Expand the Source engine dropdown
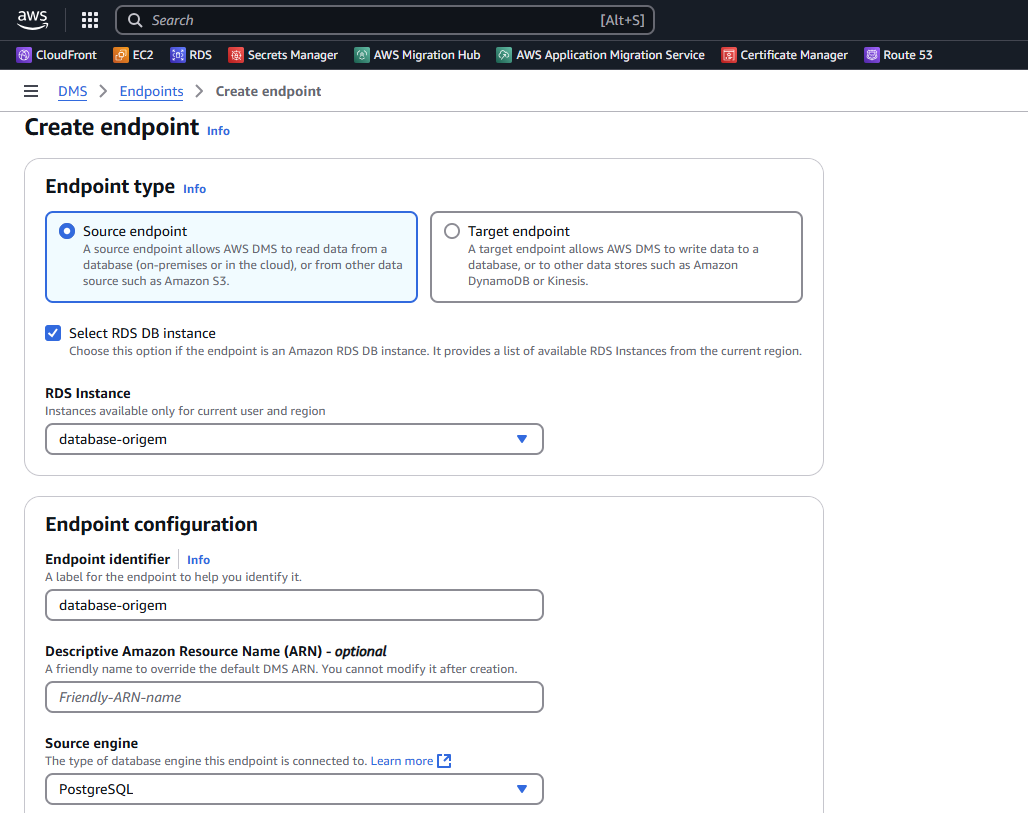The width and height of the screenshot is (1028, 813). pos(294,789)
